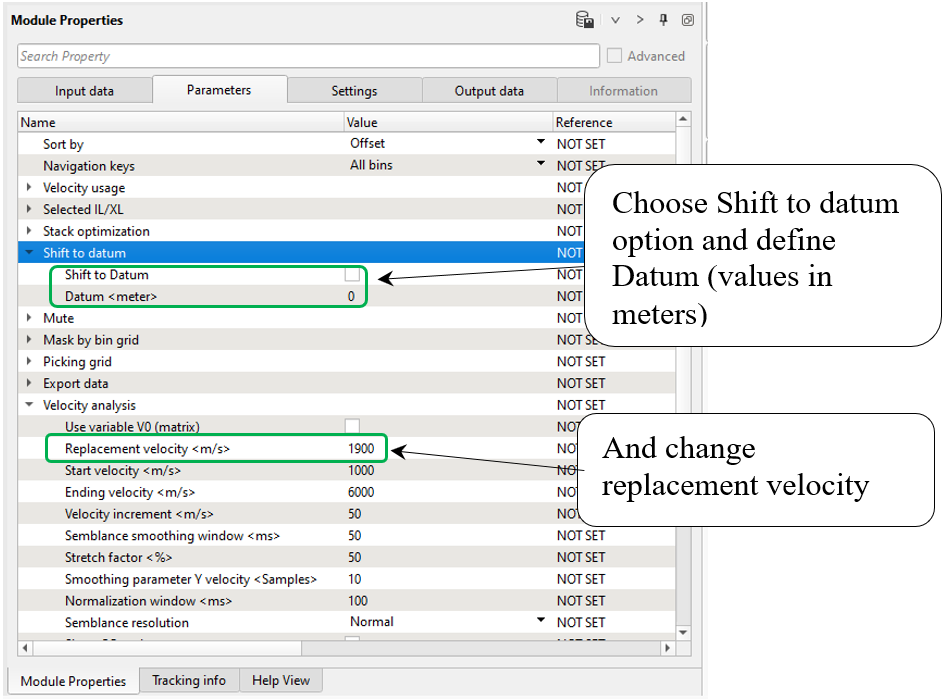
Task: Open the Output data tab
Action: tap(489, 91)
